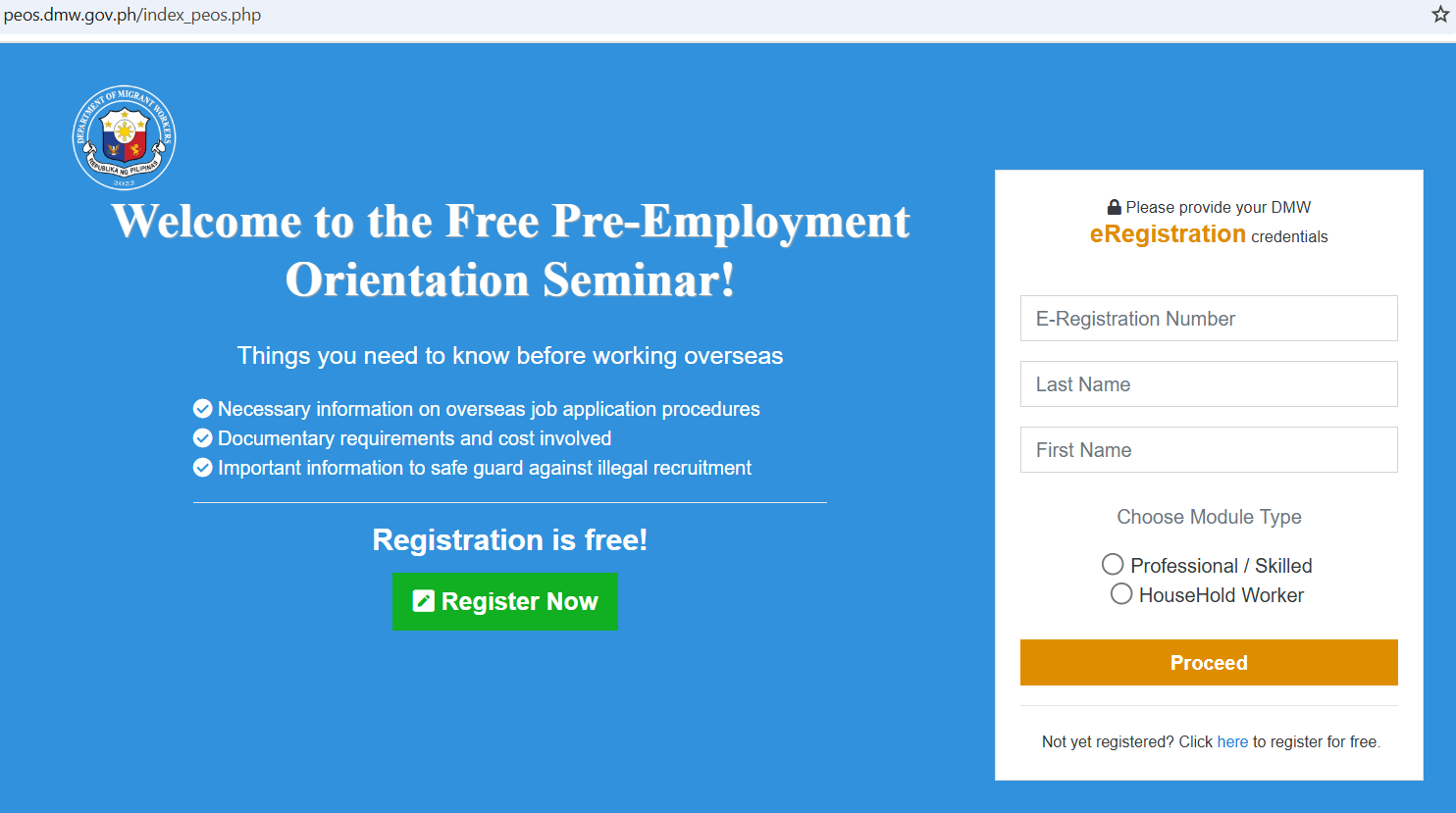Click the 'Registration is free!' text
The height and width of the screenshot is (813, 1456).
coord(510,539)
